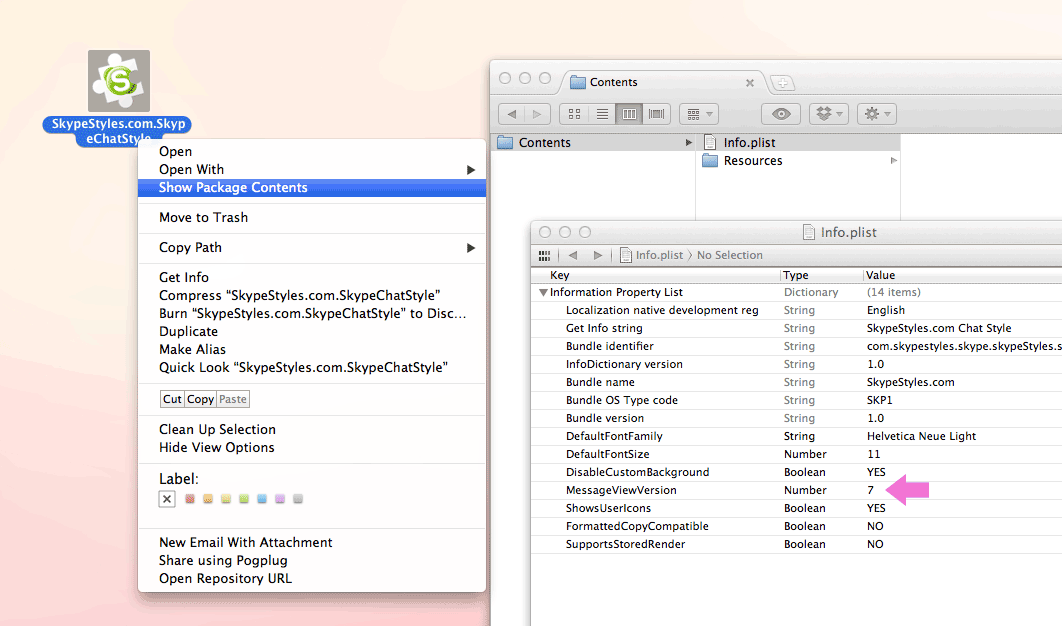Collapse the Information Property List triangle
Screen dimensions: 1062x626
click(x=543, y=293)
